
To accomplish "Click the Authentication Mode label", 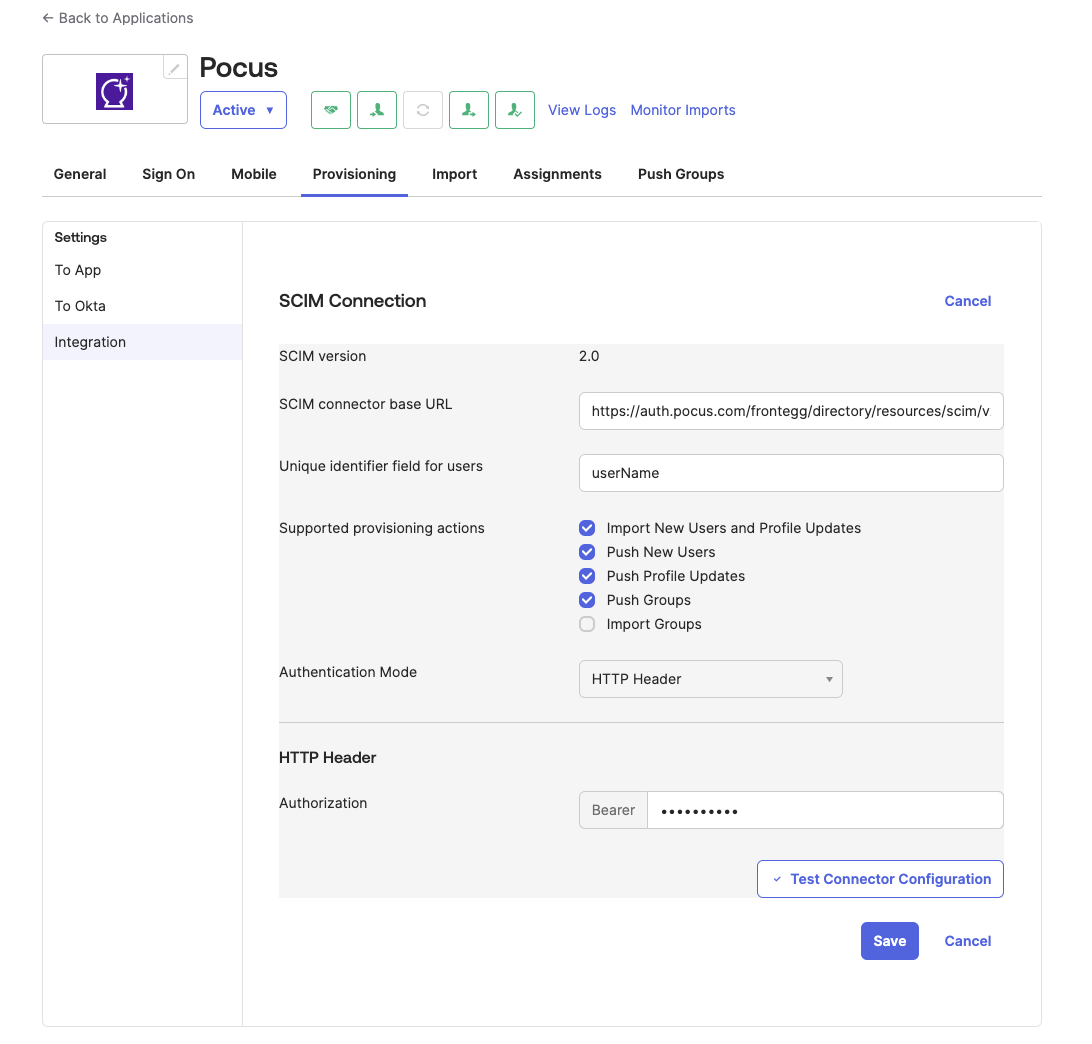I will [x=348, y=672].
